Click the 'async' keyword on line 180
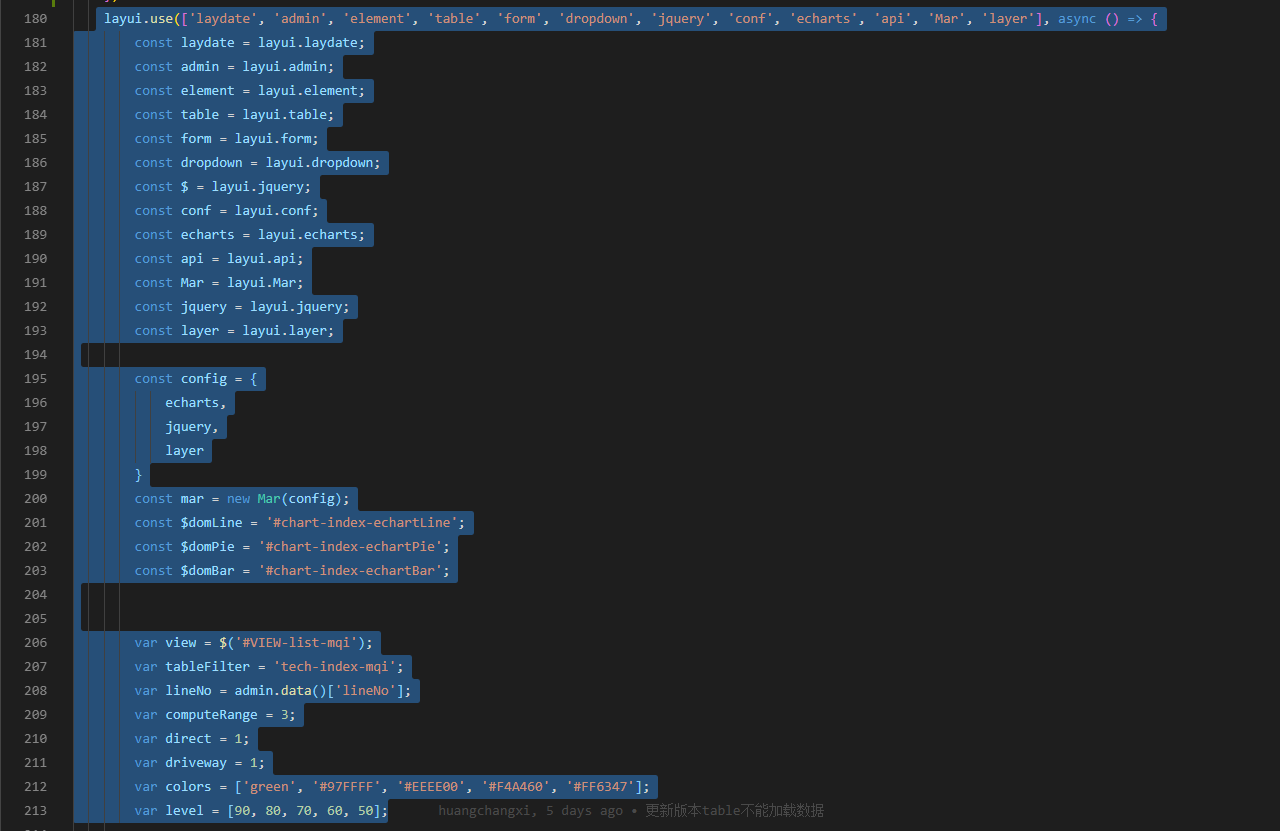This screenshot has height=831, width=1280. 1077,19
